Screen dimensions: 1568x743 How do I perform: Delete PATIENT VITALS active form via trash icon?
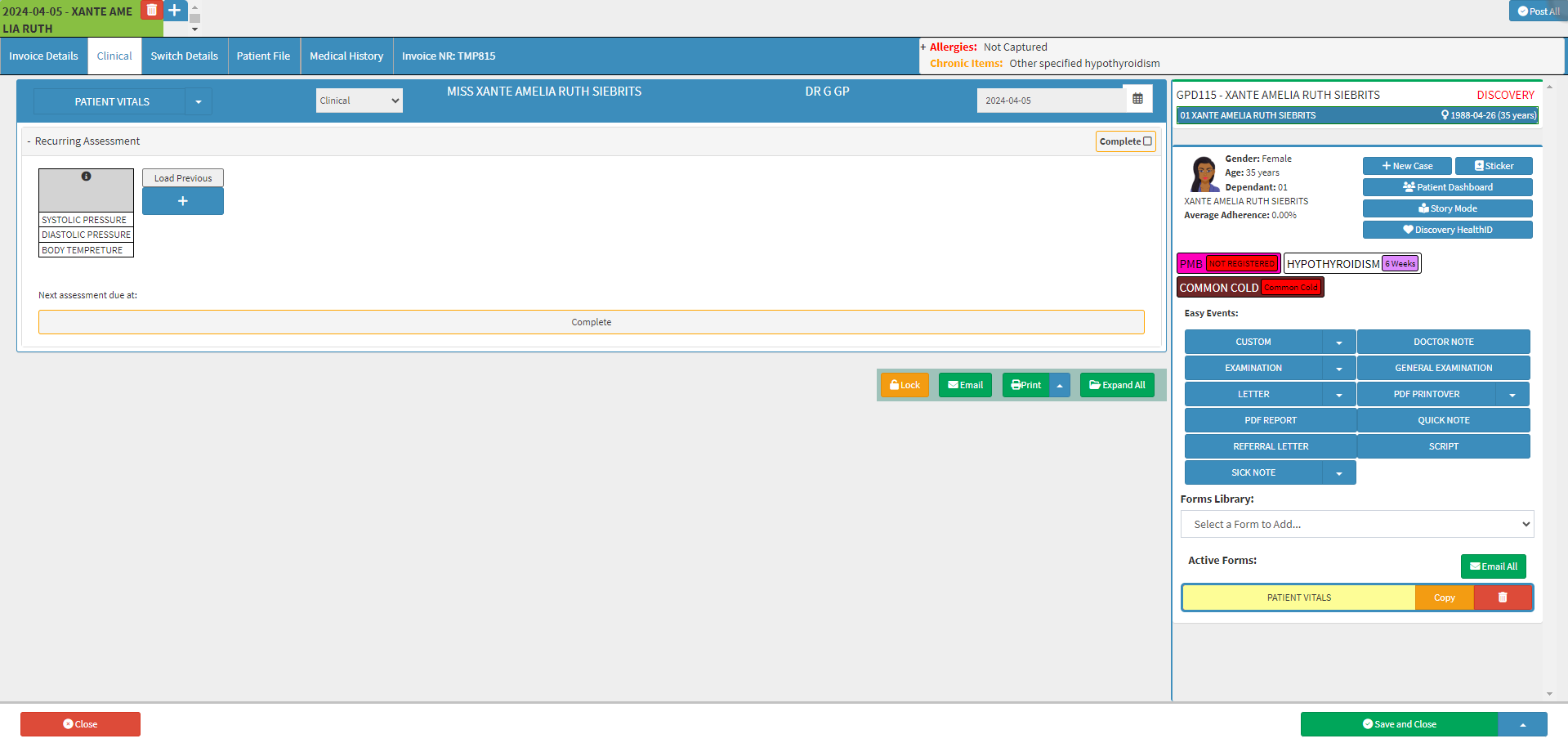tap(1503, 598)
